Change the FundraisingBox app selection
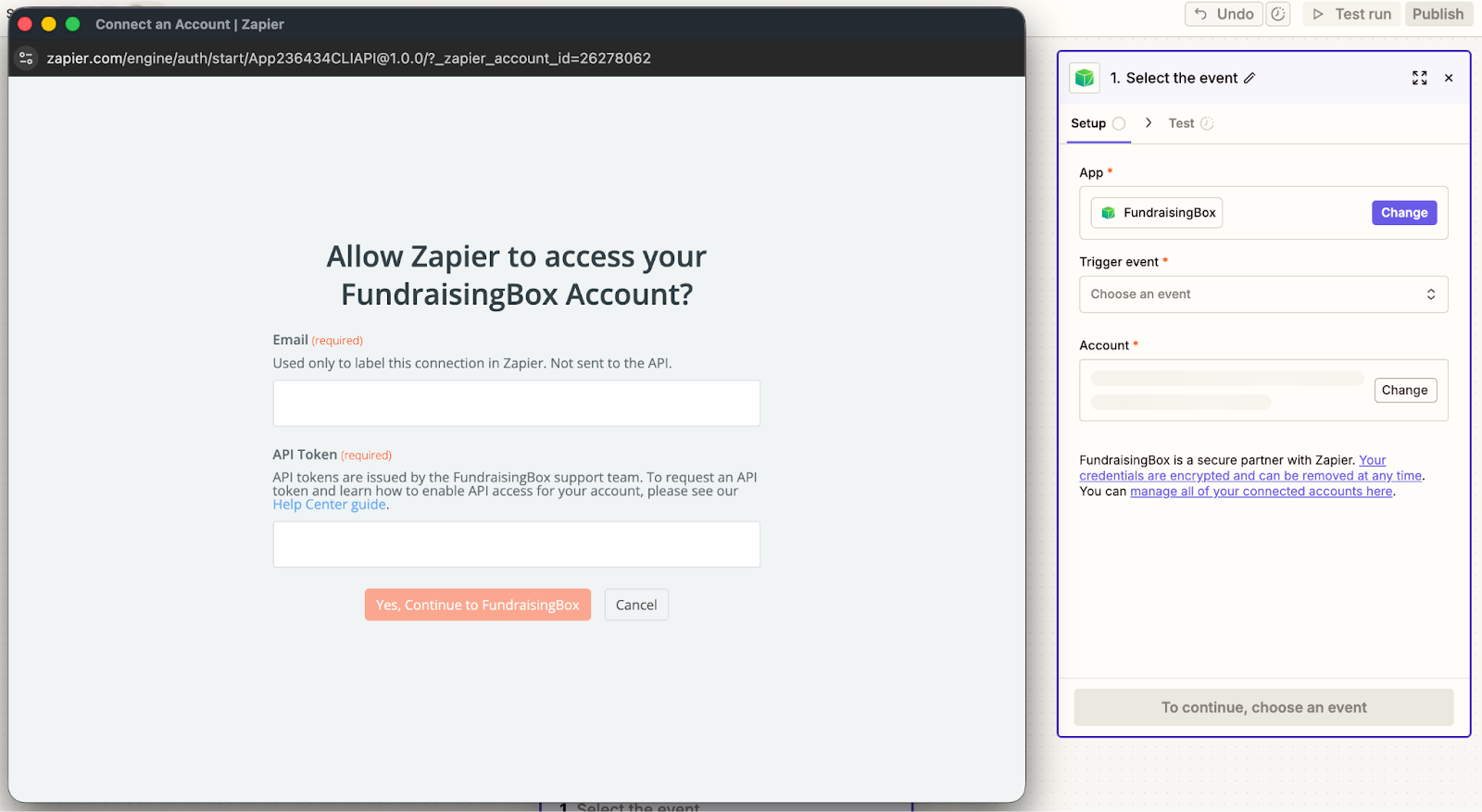Viewport: 1482px width, 812px height. 1404,213
